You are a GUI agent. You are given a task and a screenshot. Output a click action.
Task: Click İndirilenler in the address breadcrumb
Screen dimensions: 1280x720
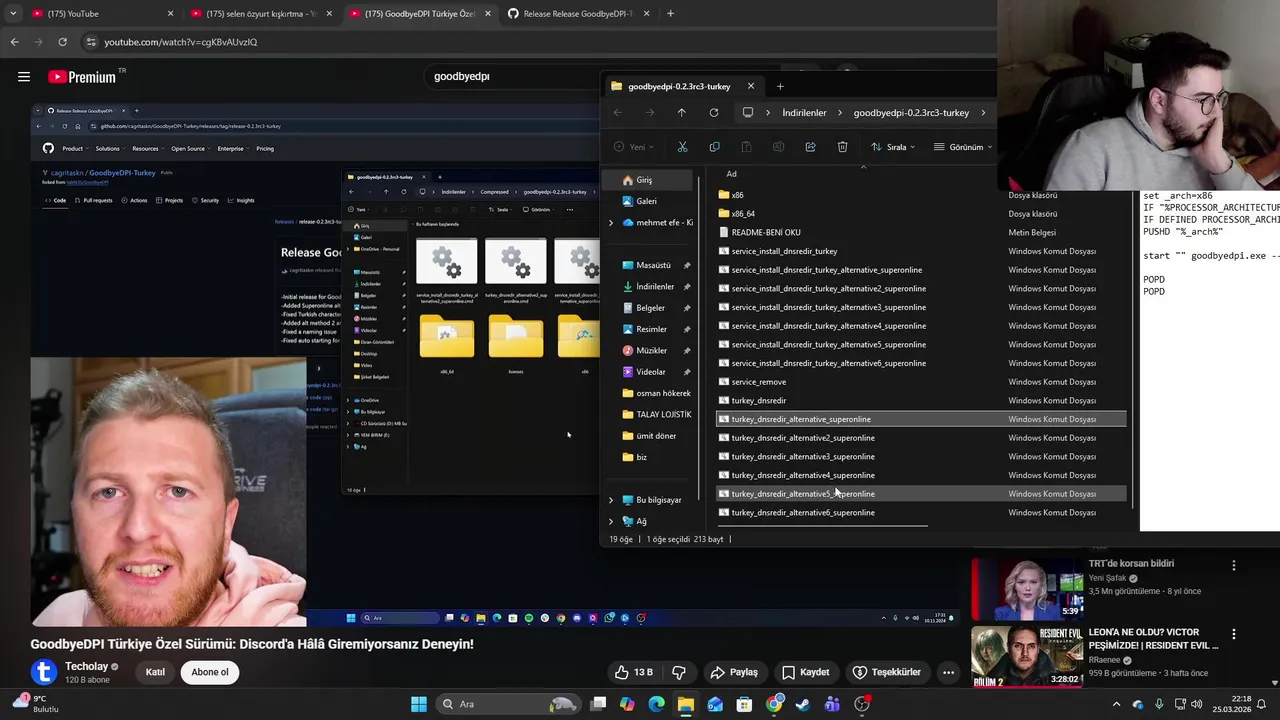click(804, 113)
